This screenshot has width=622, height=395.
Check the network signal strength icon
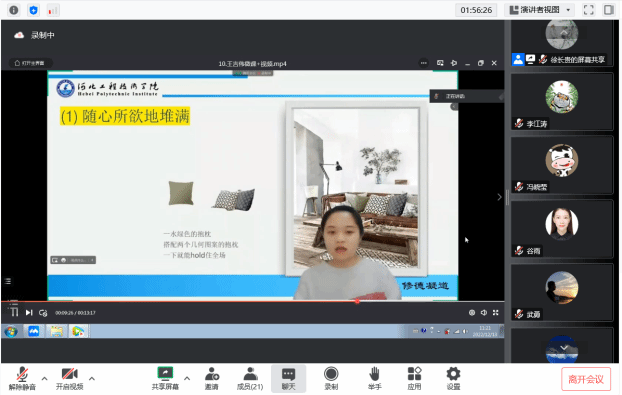click(x=53, y=10)
